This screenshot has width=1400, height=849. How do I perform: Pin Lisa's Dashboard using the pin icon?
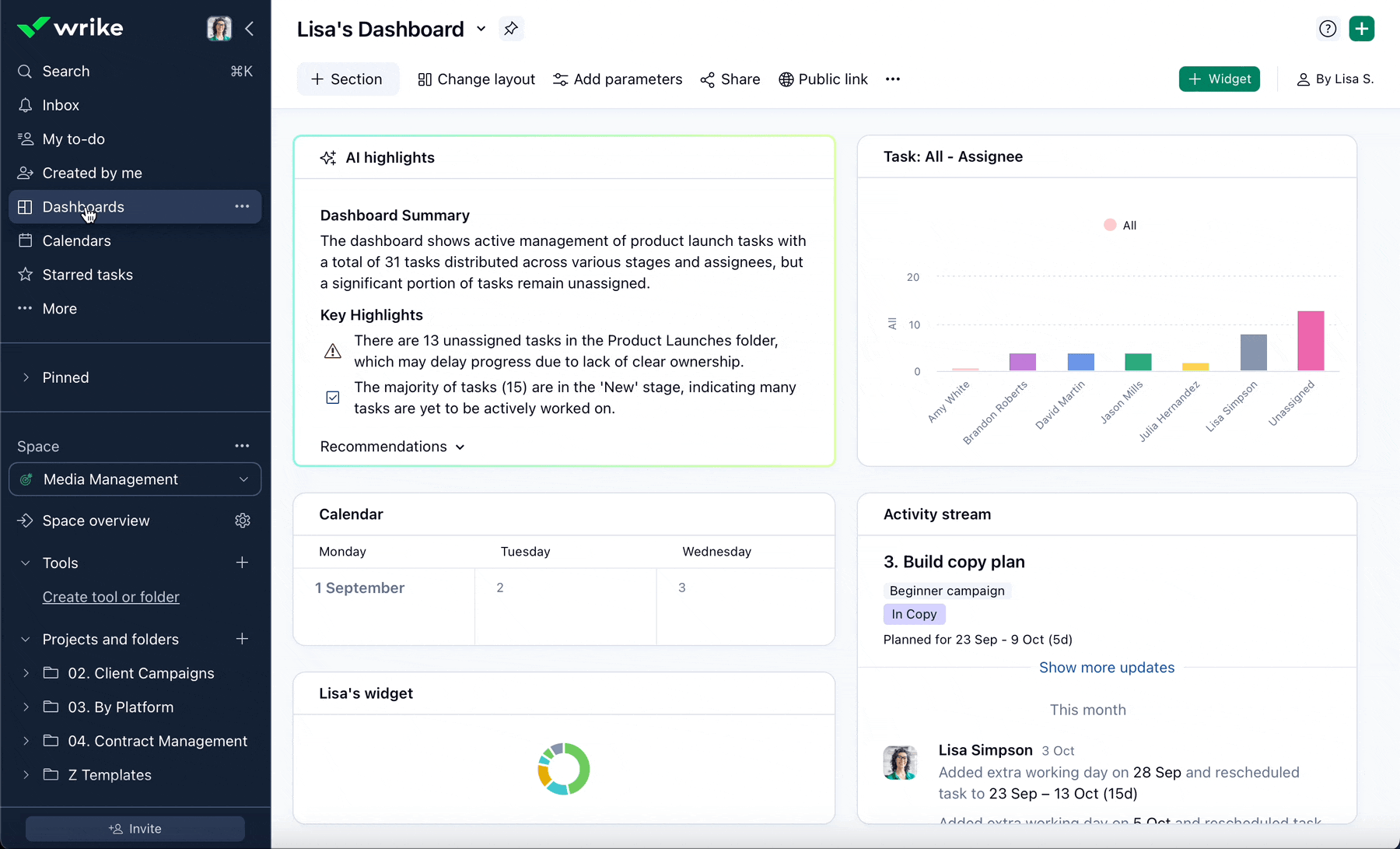510,29
